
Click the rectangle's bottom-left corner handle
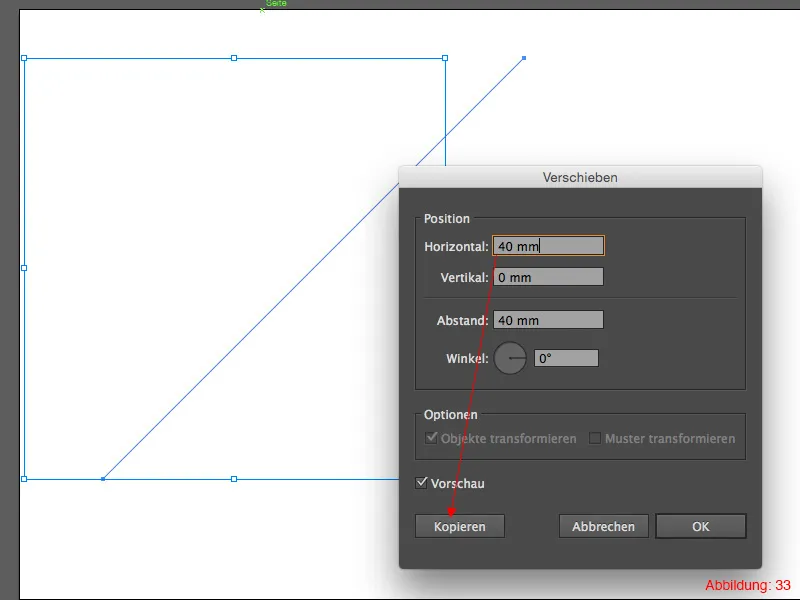coord(24,479)
